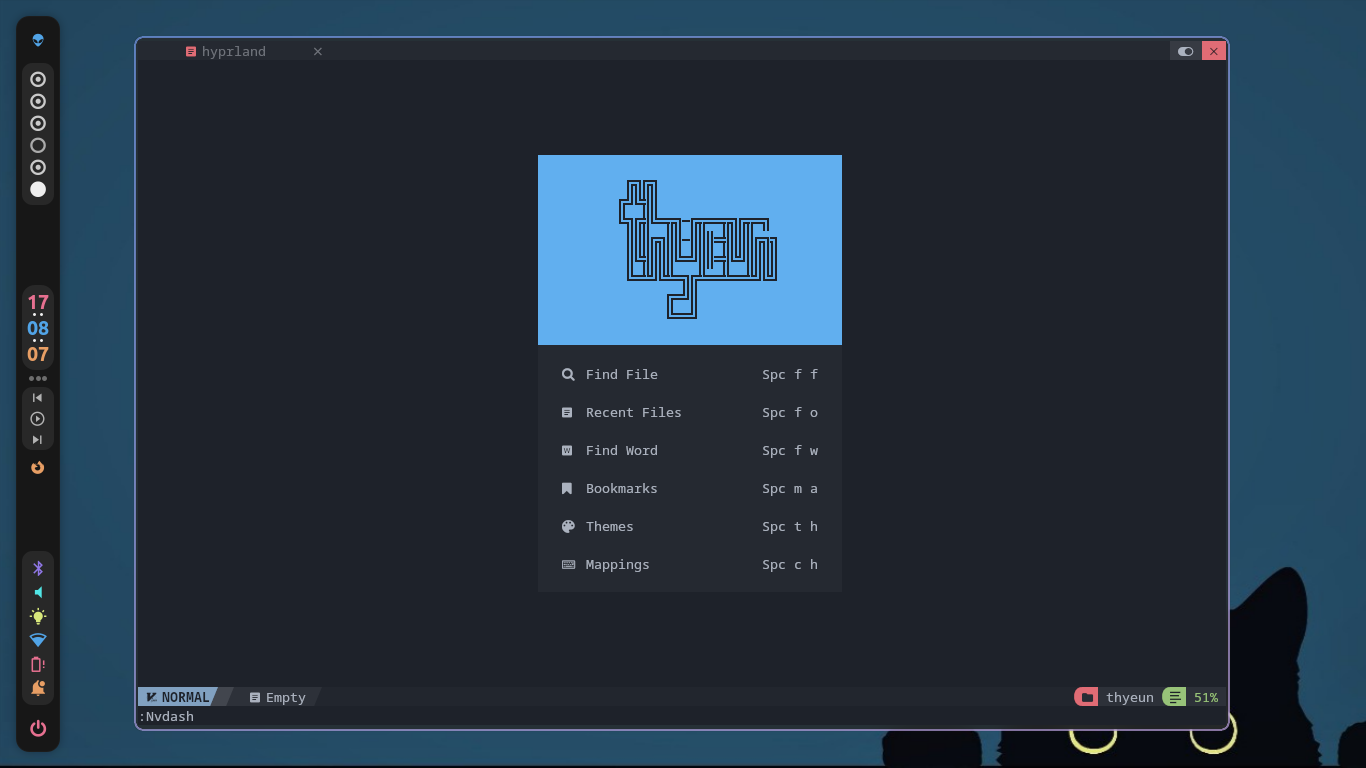Skip to the next track
This screenshot has height=768, width=1366.
[38, 440]
